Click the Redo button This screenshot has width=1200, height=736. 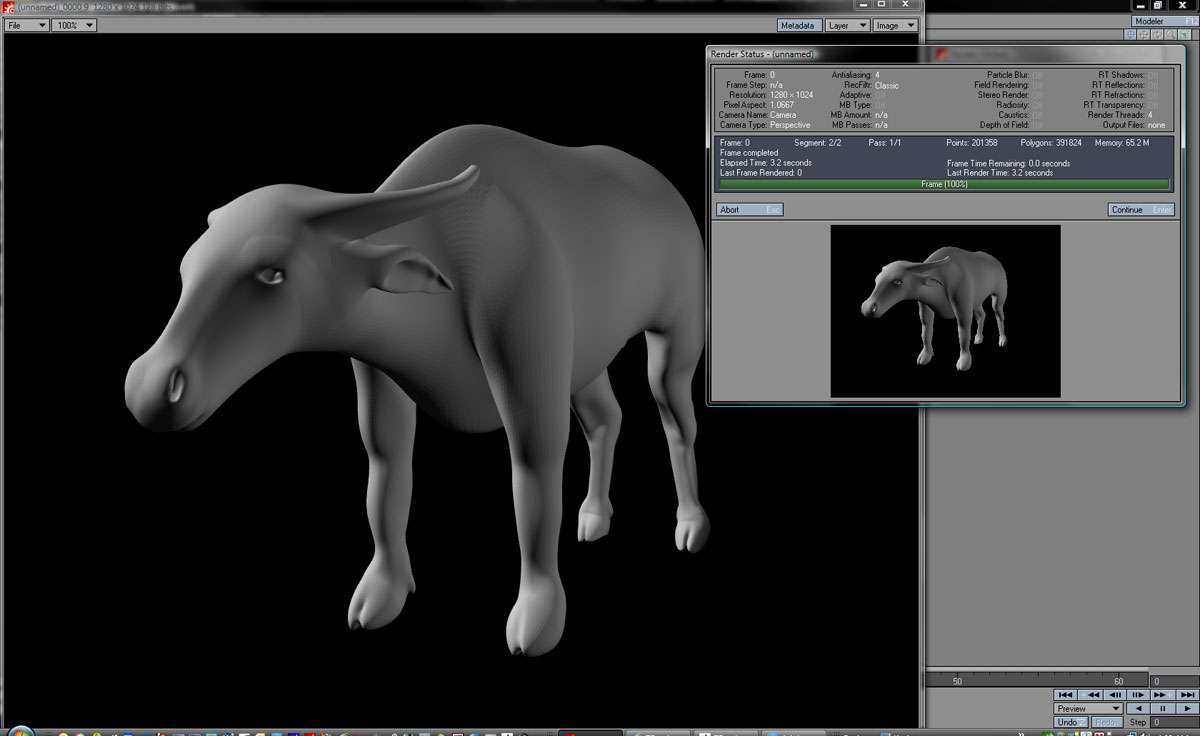[x=1107, y=722]
